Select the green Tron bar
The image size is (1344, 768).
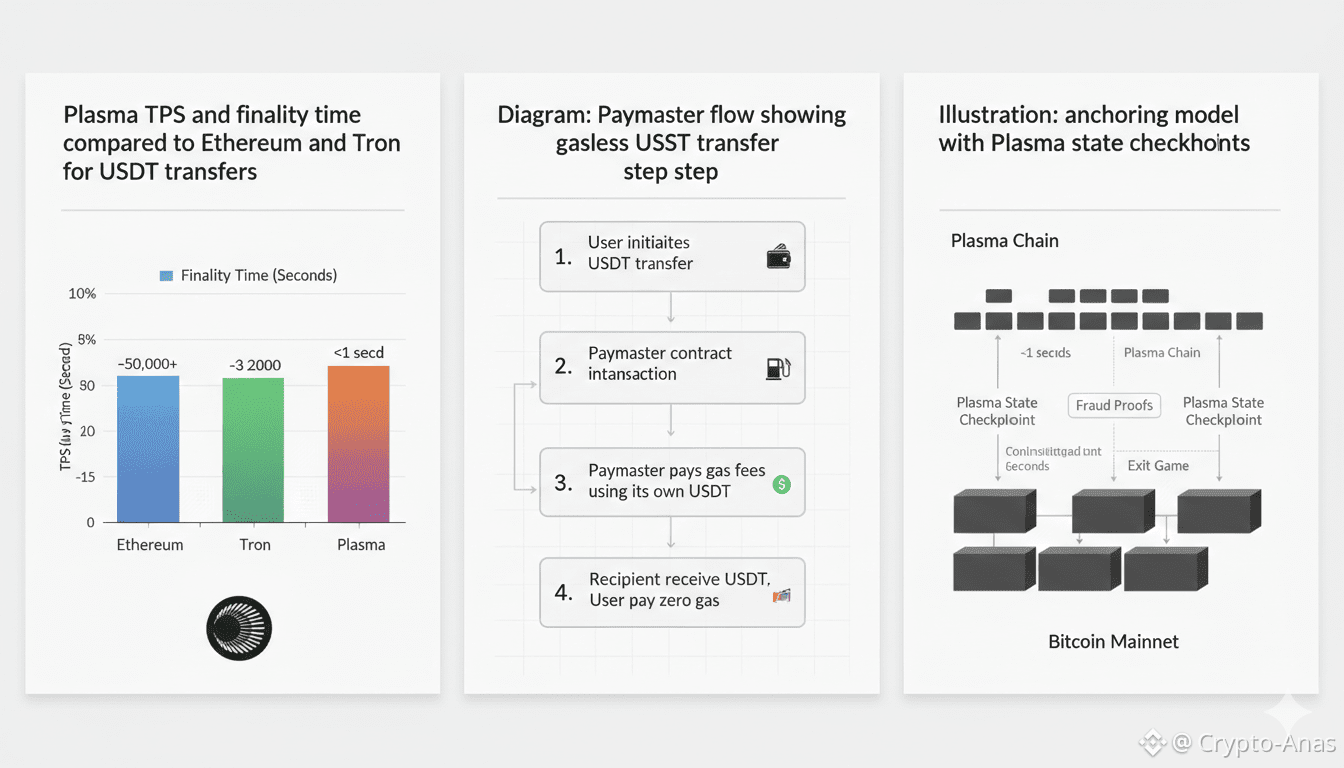tap(253, 450)
